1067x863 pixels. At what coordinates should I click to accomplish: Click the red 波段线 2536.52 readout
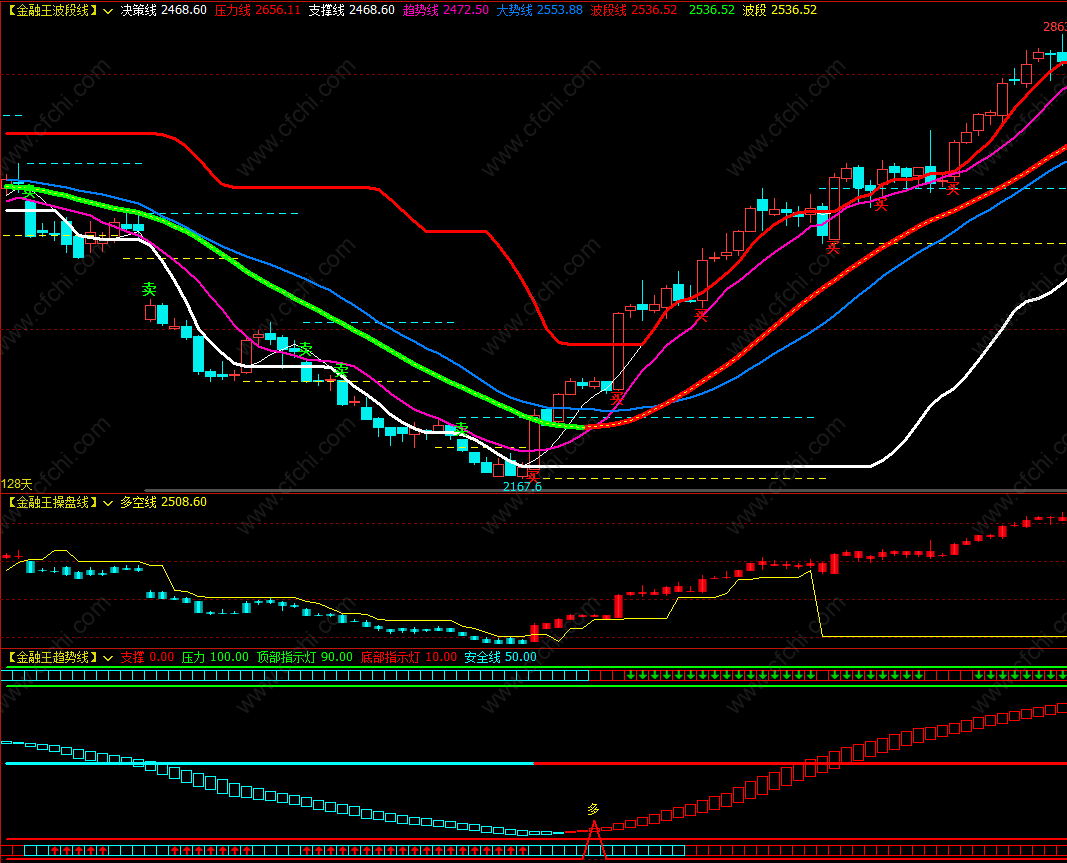coord(634,10)
